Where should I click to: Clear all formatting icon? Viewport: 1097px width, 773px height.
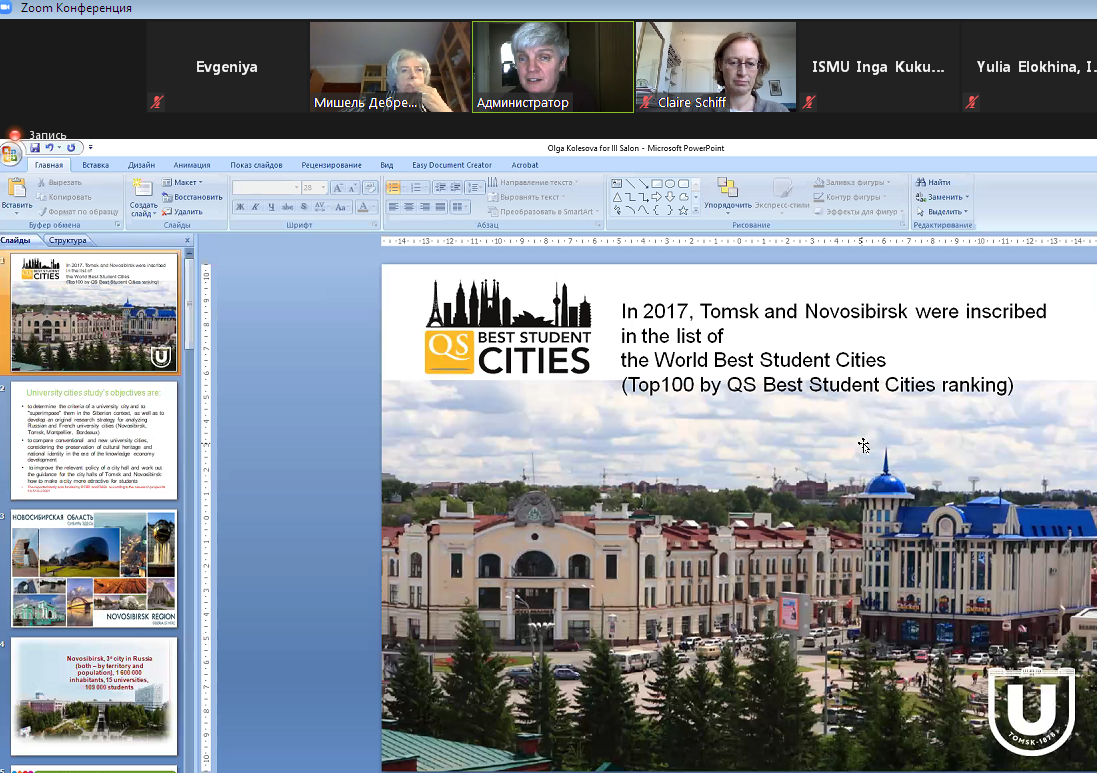click(x=370, y=187)
